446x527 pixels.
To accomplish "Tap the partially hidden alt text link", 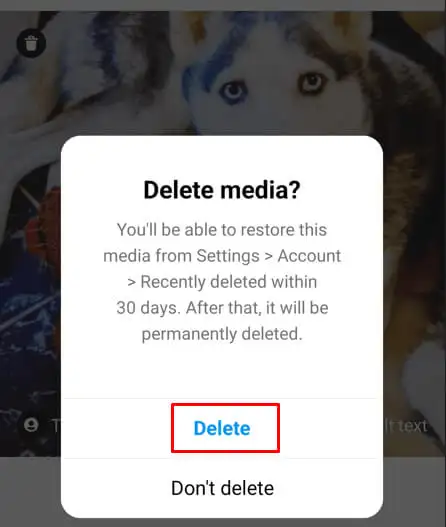I will [407, 426].
